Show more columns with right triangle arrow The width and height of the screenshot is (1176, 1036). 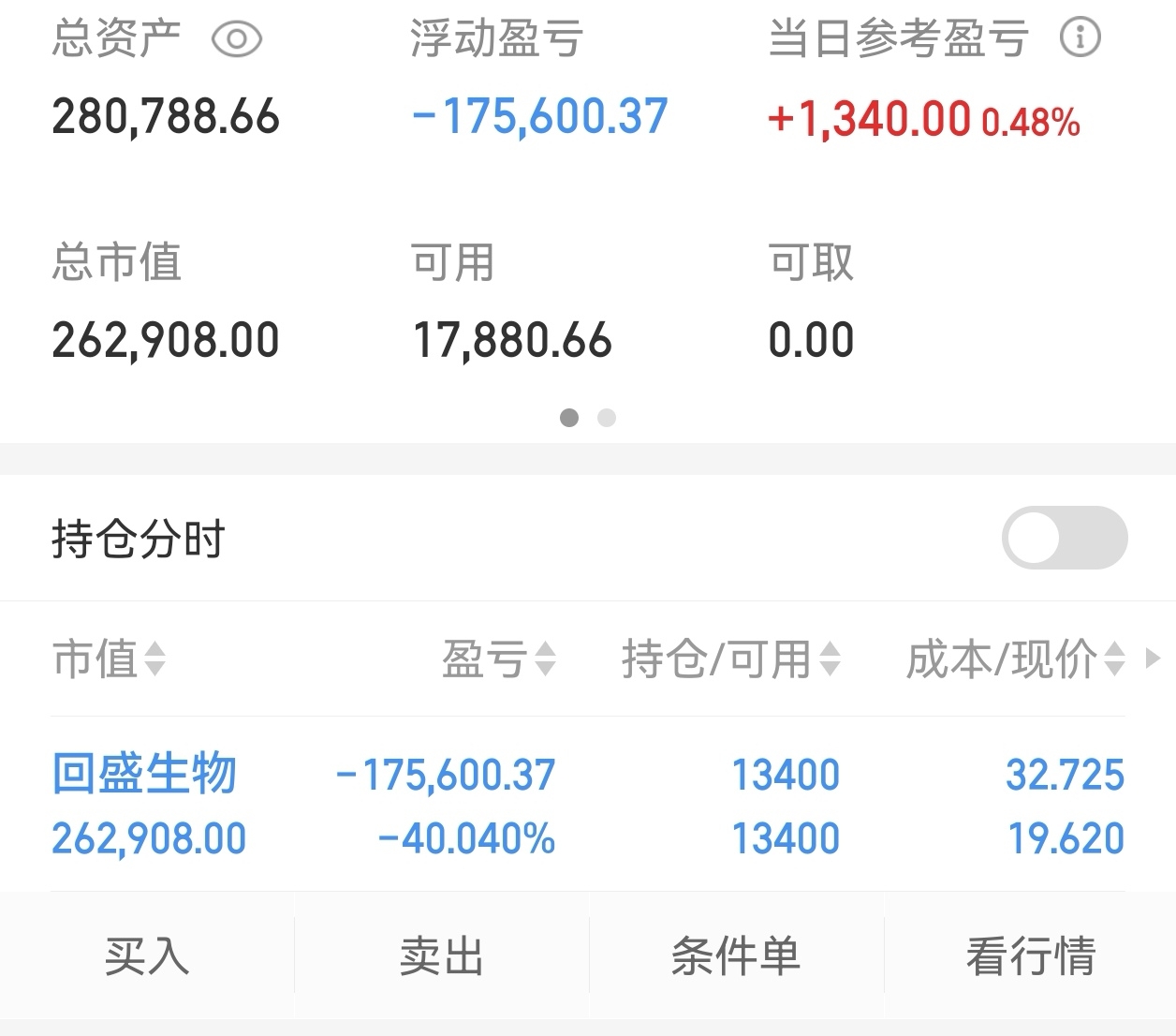click(x=1153, y=658)
